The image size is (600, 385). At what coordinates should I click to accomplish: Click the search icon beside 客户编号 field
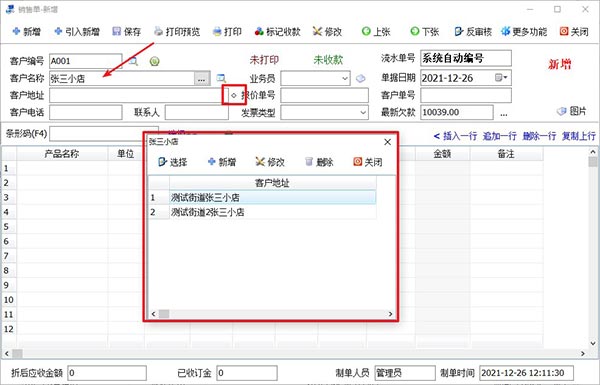coord(133,61)
